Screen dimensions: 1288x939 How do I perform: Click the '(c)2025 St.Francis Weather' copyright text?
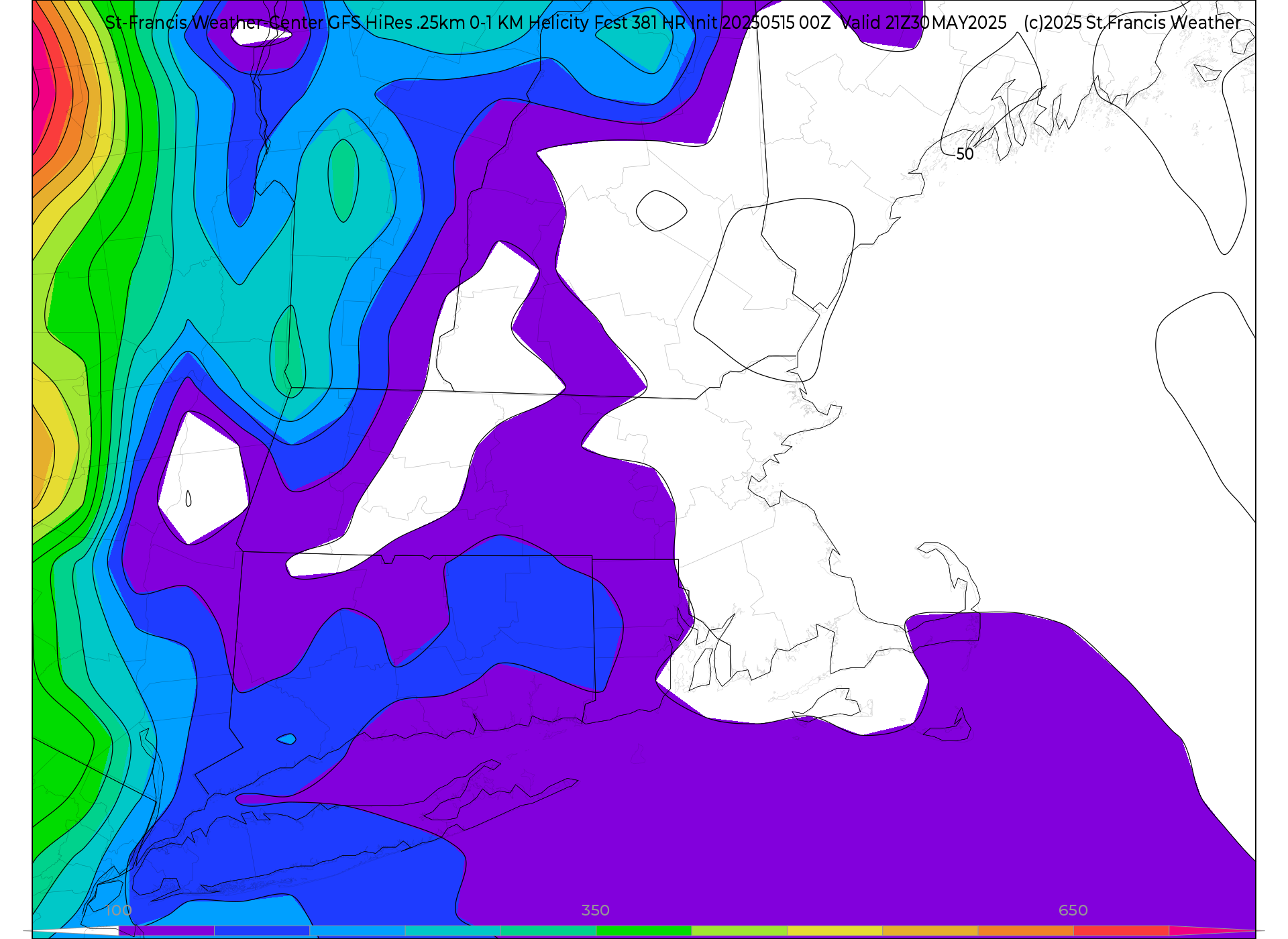pos(1132,23)
